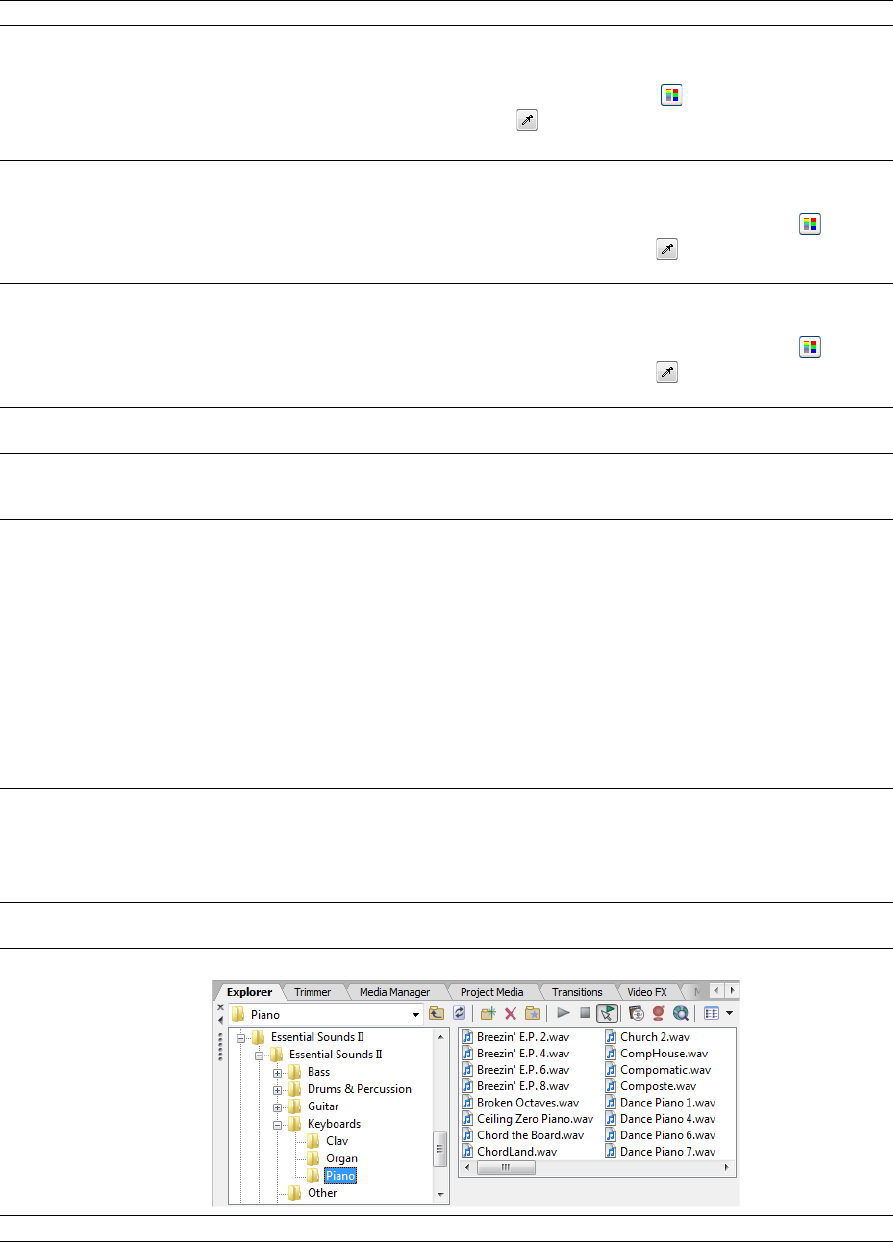893x1242 pixels.
Task: Toggle the Auto Preview button
Action: pyautogui.click(x=606, y=1013)
